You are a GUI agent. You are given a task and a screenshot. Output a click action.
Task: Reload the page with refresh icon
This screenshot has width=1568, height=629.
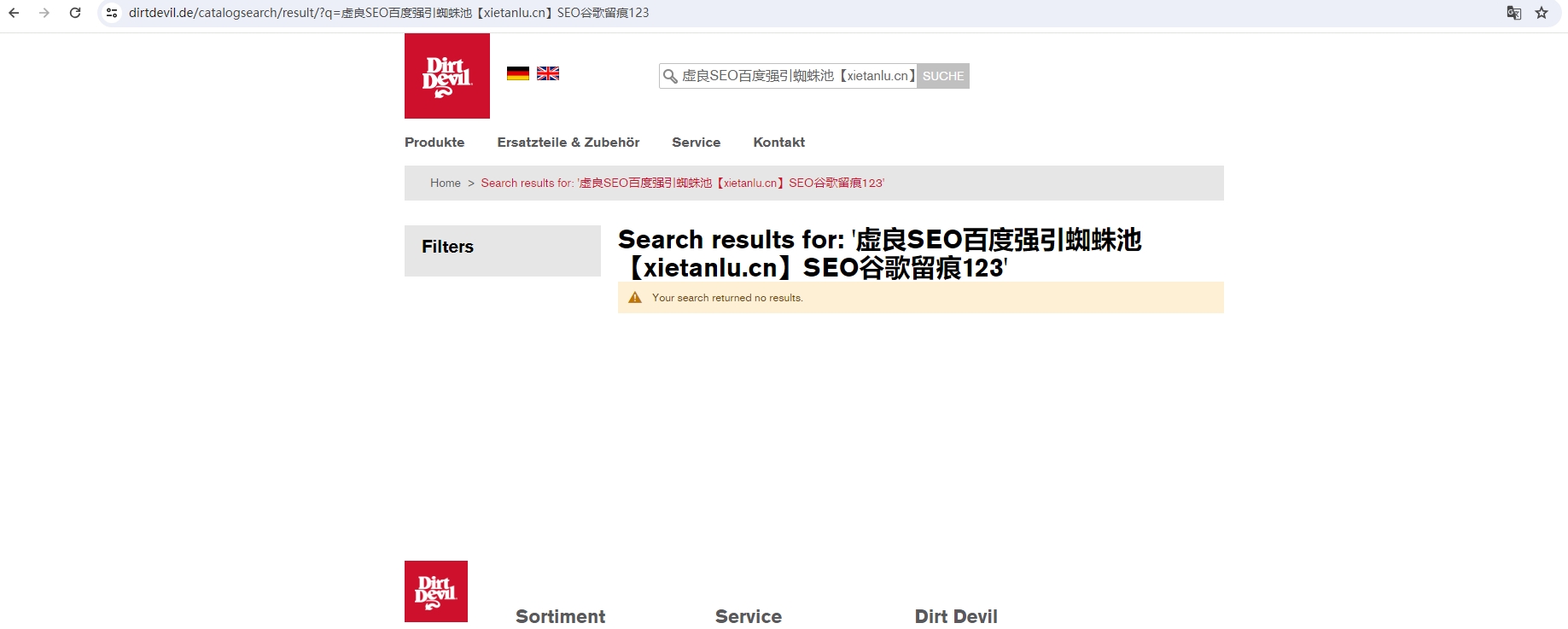[75, 13]
